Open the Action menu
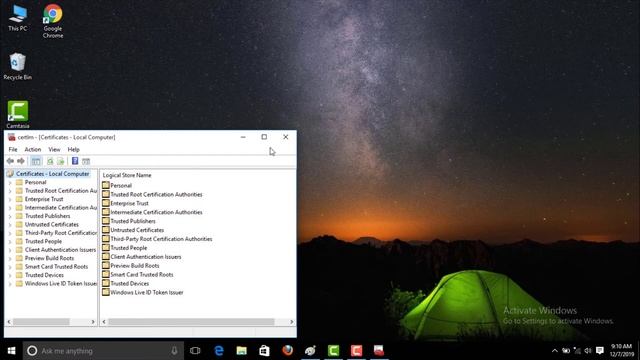The image size is (640, 360). [x=33, y=149]
